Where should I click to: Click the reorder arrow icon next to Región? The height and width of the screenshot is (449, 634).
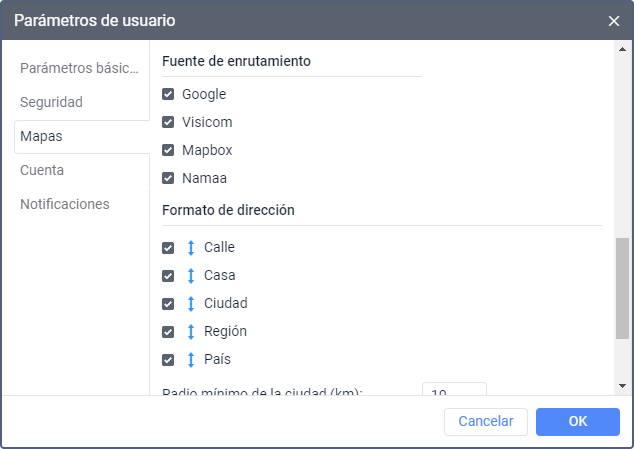[x=191, y=331]
